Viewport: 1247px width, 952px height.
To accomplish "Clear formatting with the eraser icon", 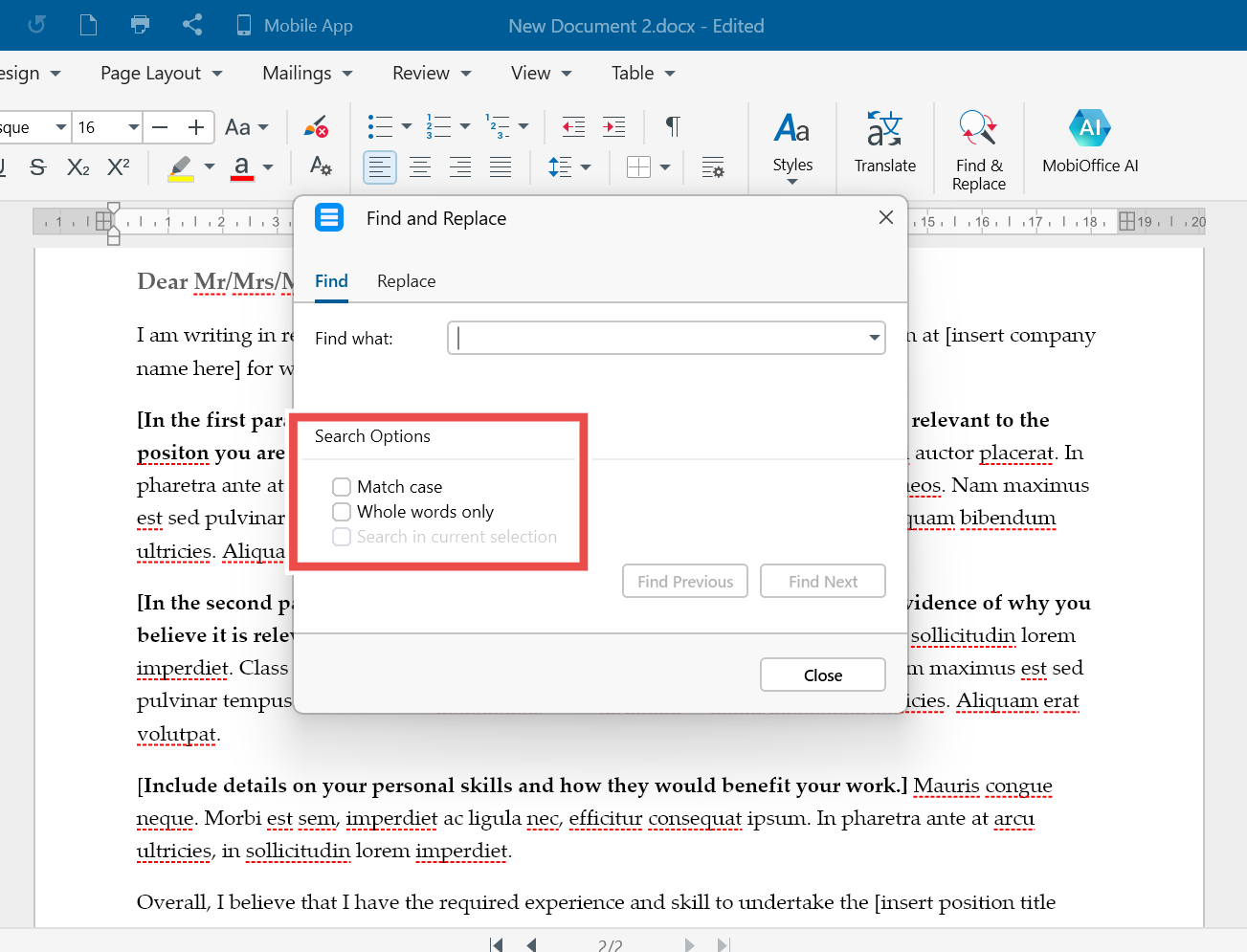I will (x=316, y=126).
